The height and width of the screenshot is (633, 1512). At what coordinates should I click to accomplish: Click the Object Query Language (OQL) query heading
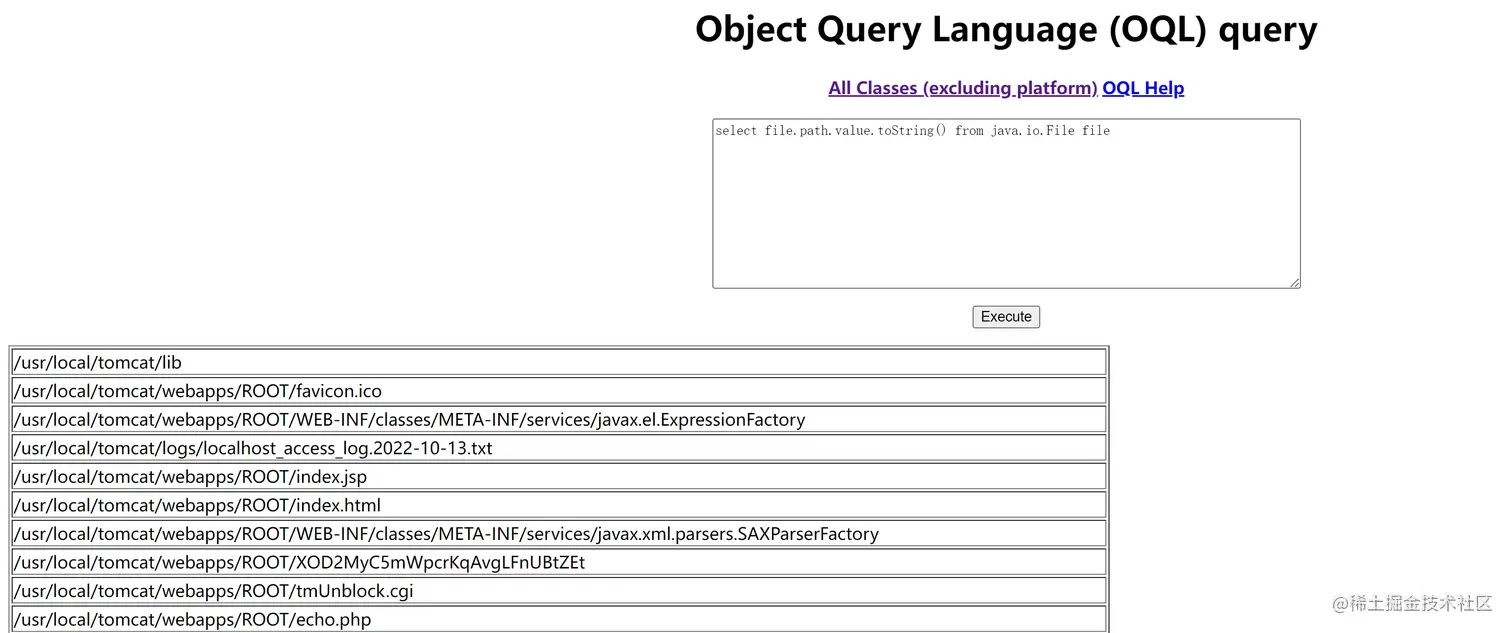coord(1006,29)
